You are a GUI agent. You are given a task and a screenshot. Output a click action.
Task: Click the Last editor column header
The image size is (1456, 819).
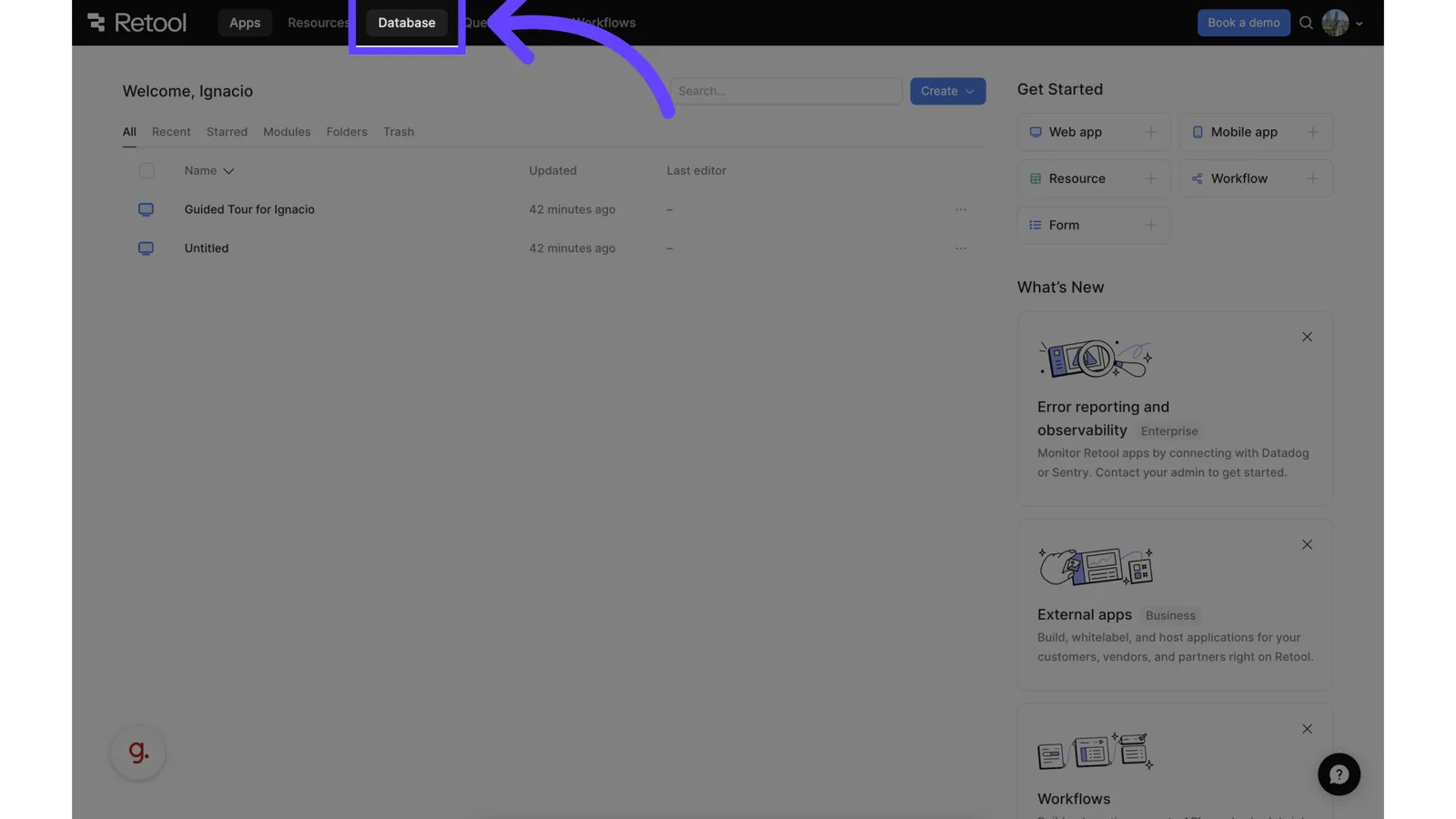[x=696, y=170]
